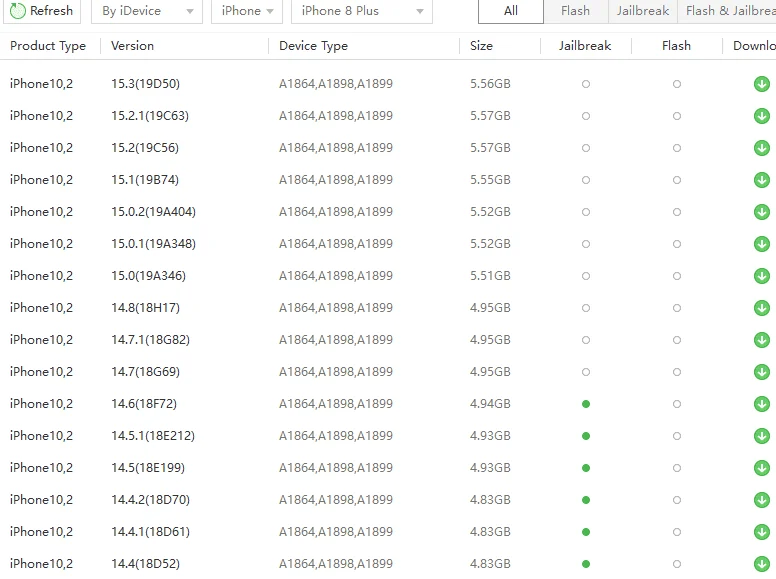Select jailbreak radio for version 15.3(19D50)
The width and height of the screenshot is (776, 579).
586,84
